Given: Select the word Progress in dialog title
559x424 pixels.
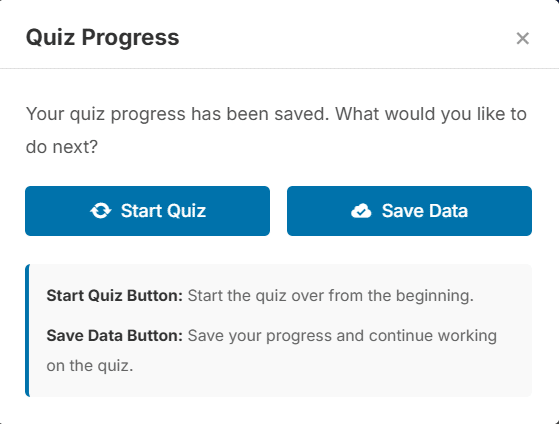Looking at the screenshot, I should (x=130, y=39).
